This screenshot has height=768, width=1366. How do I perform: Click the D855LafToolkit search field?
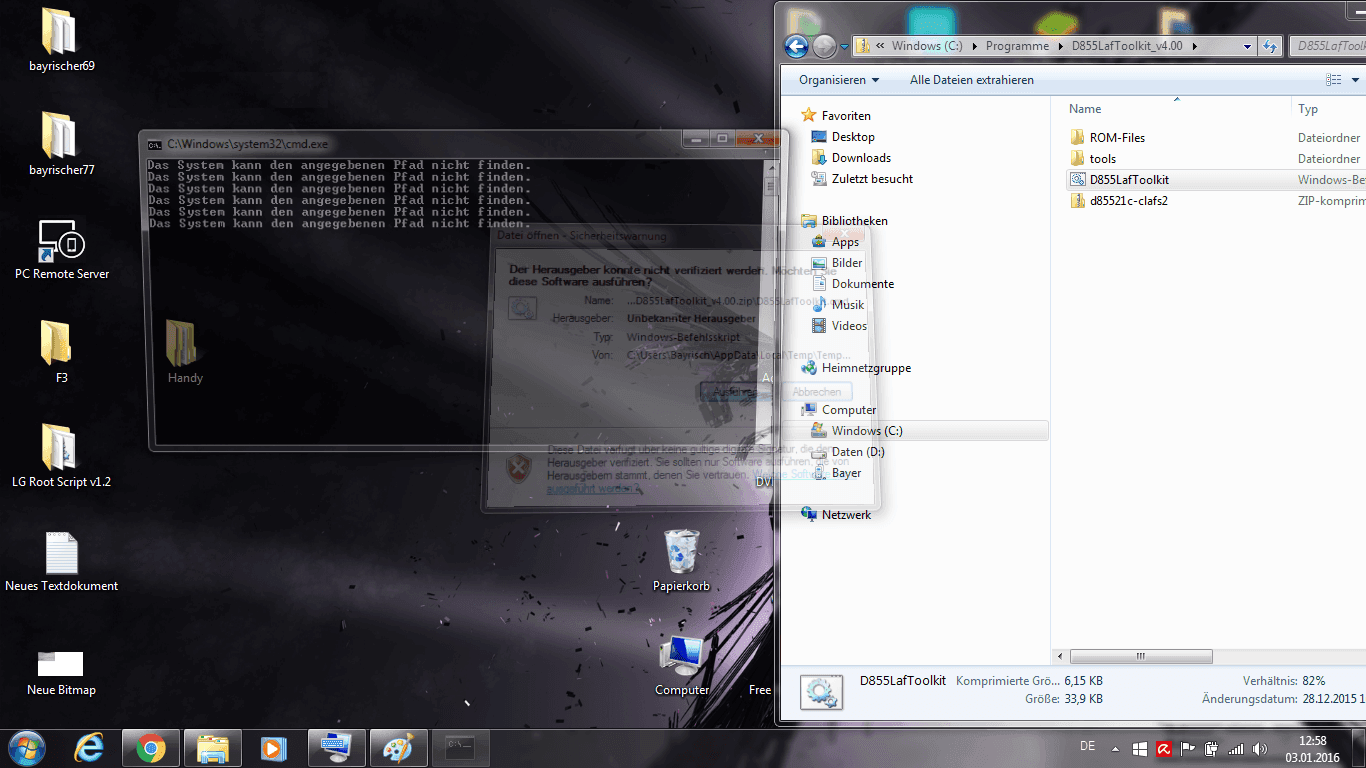pos(1326,46)
